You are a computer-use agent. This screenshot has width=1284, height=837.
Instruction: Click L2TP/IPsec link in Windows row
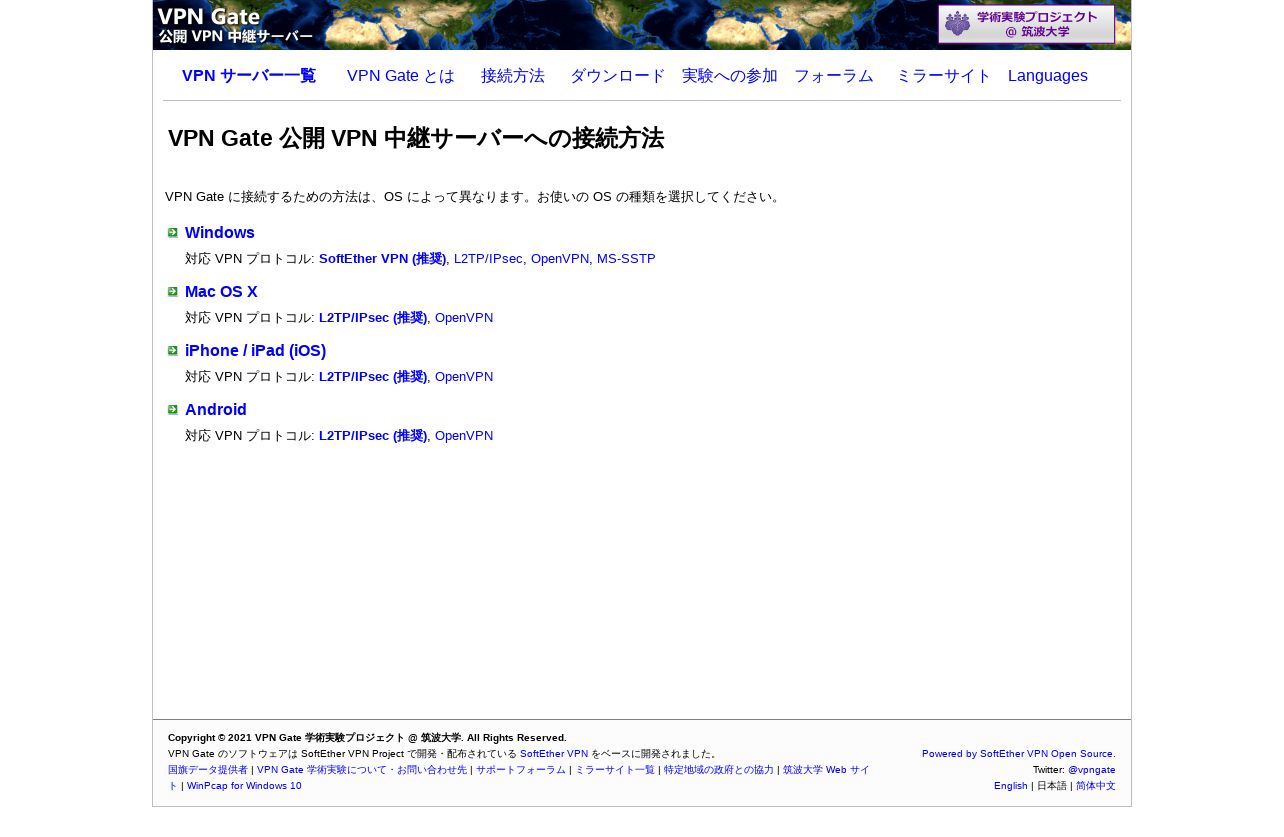coord(488,259)
